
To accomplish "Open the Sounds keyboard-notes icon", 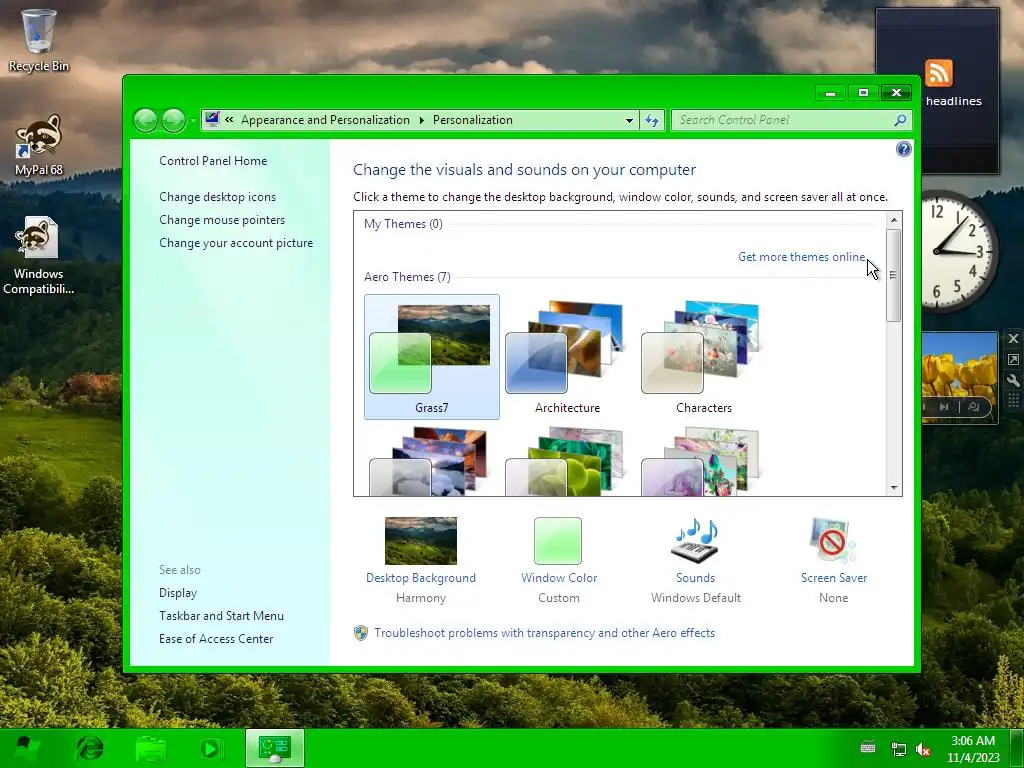I will pos(695,541).
